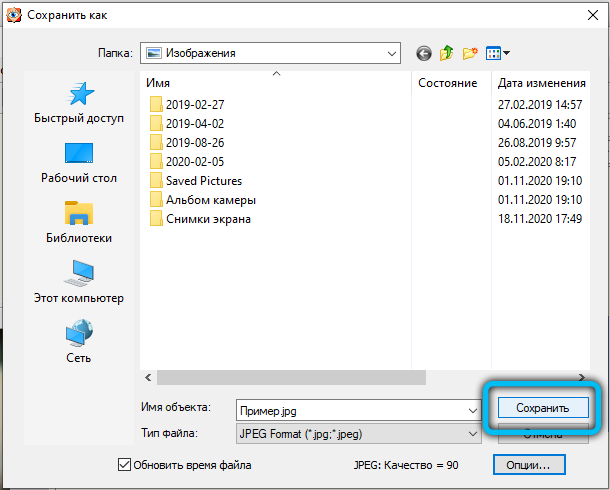
Task: Open the view menu icon
Action: click(x=497, y=52)
